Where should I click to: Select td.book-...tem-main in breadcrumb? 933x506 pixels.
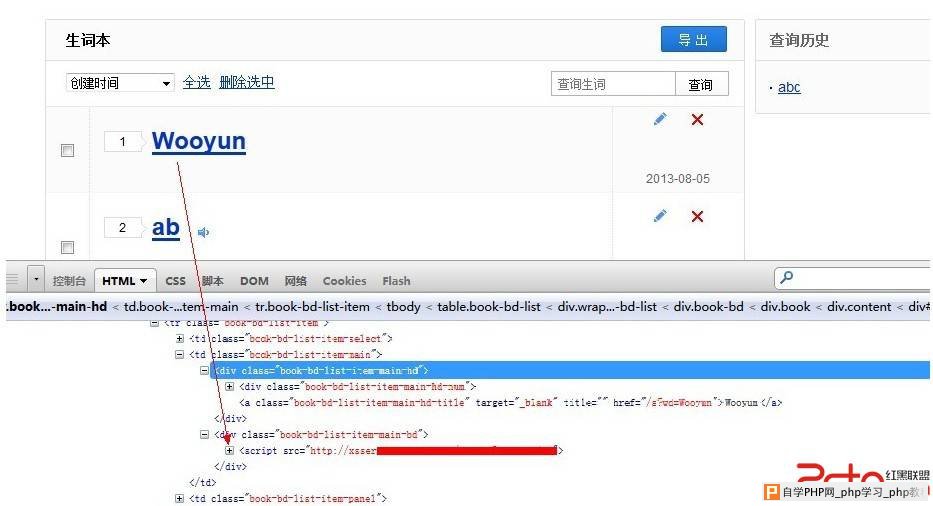(x=181, y=307)
